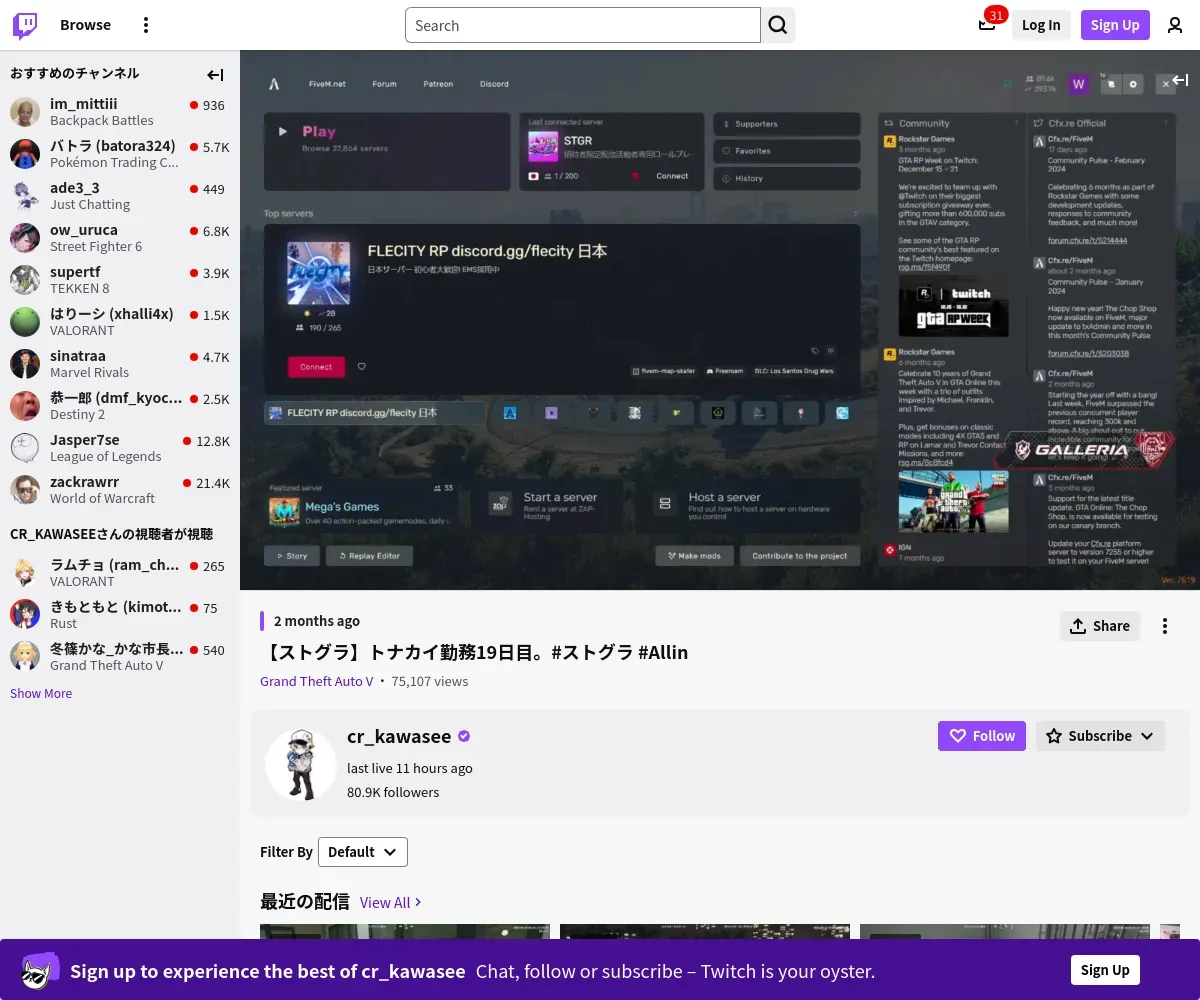The image size is (1200, 1000).
Task: Select Street Fighter 6 under ow_uruca
Action: pos(96,246)
